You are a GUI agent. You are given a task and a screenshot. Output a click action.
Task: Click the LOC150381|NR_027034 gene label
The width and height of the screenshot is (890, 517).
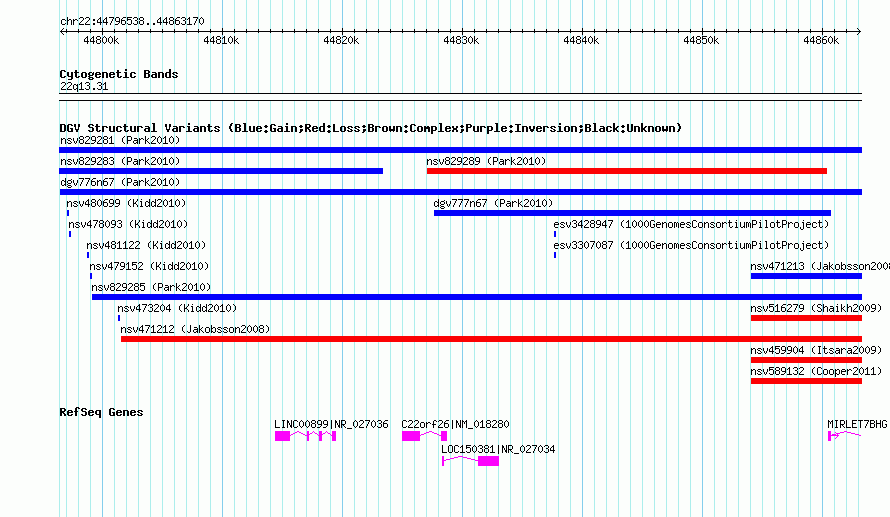point(498,449)
